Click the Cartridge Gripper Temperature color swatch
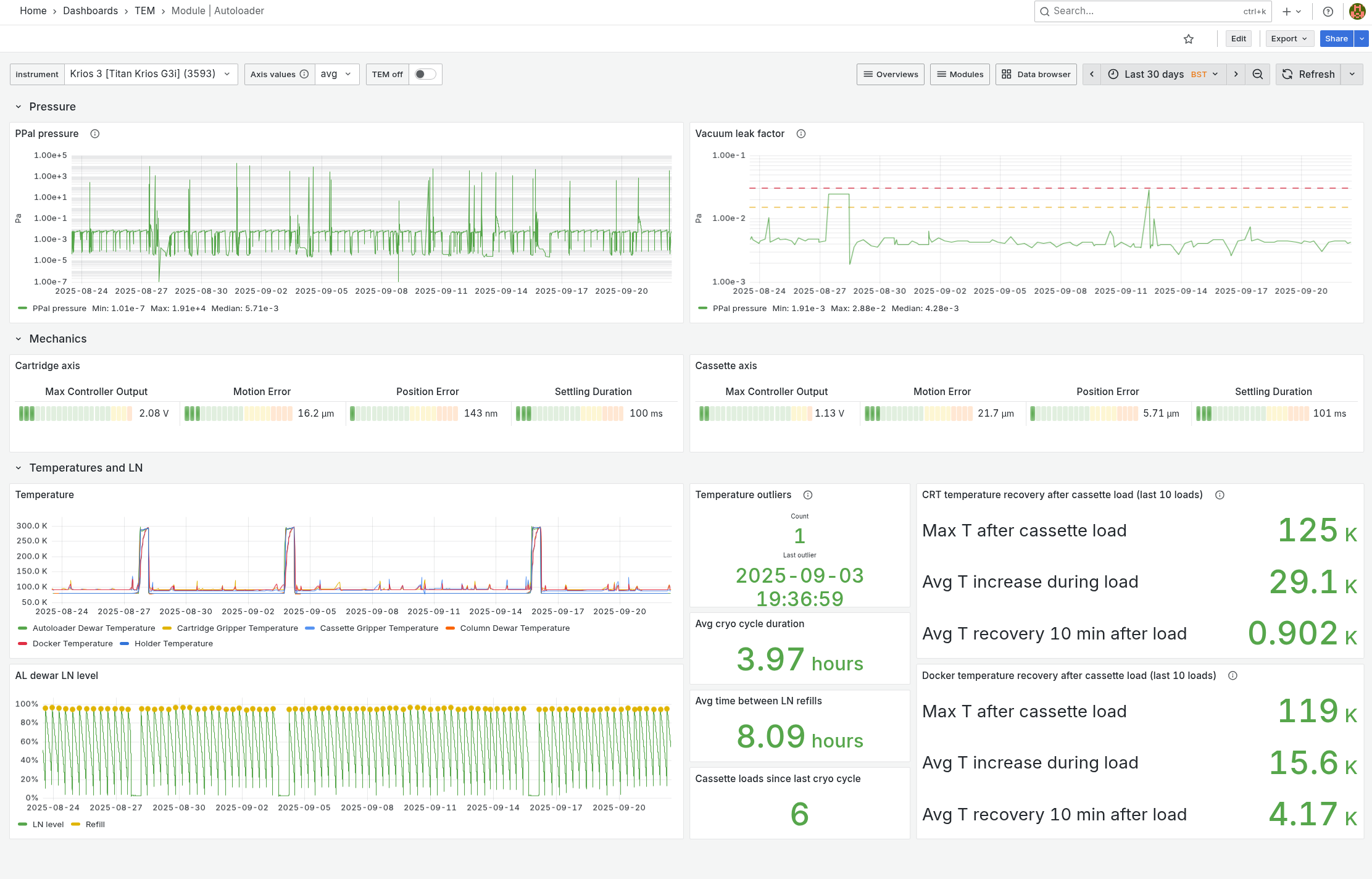 tap(167, 628)
